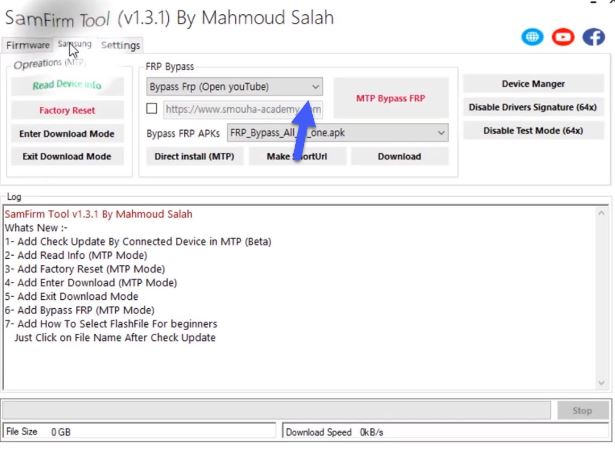Click '4- Add Enter Download (MTP Mode)' line
615x449 pixels.
tap(91, 283)
